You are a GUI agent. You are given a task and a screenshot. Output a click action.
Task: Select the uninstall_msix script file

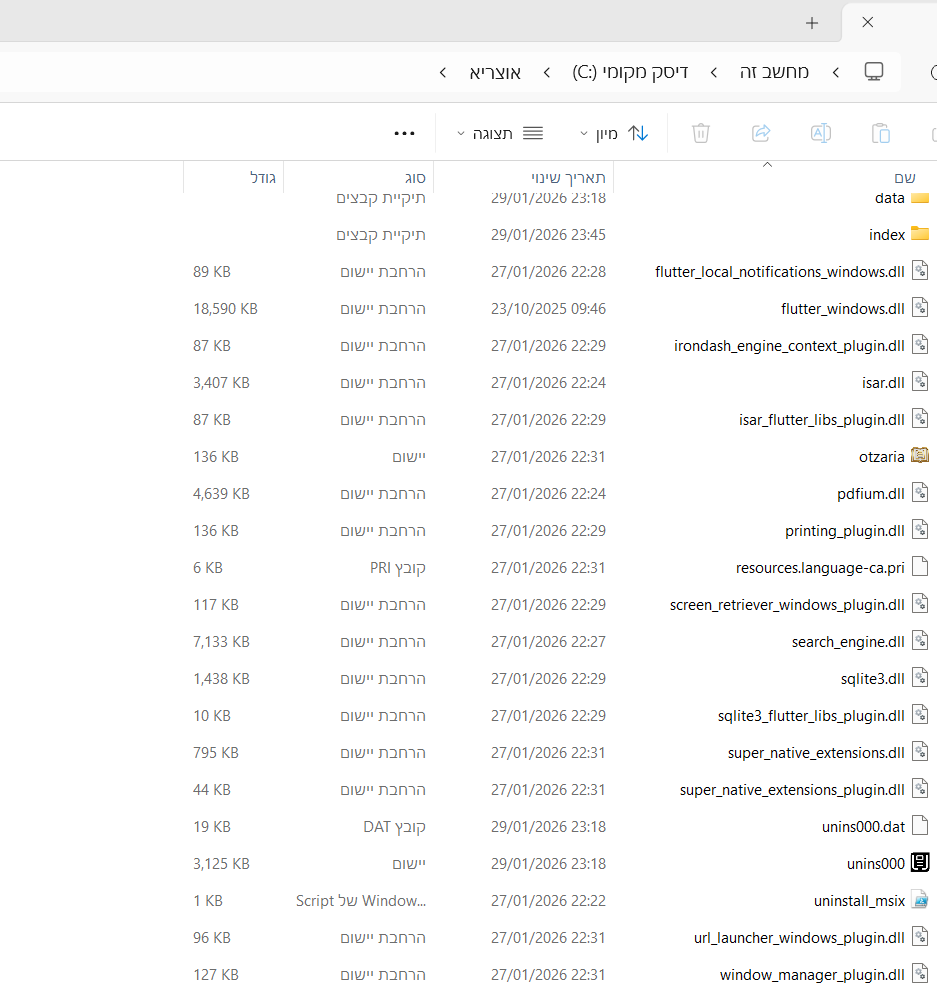(859, 901)
